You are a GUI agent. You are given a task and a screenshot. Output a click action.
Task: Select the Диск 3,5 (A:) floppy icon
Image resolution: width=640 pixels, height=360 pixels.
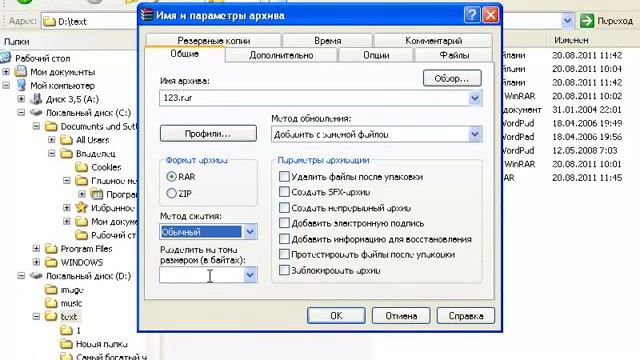coord(36,99)
